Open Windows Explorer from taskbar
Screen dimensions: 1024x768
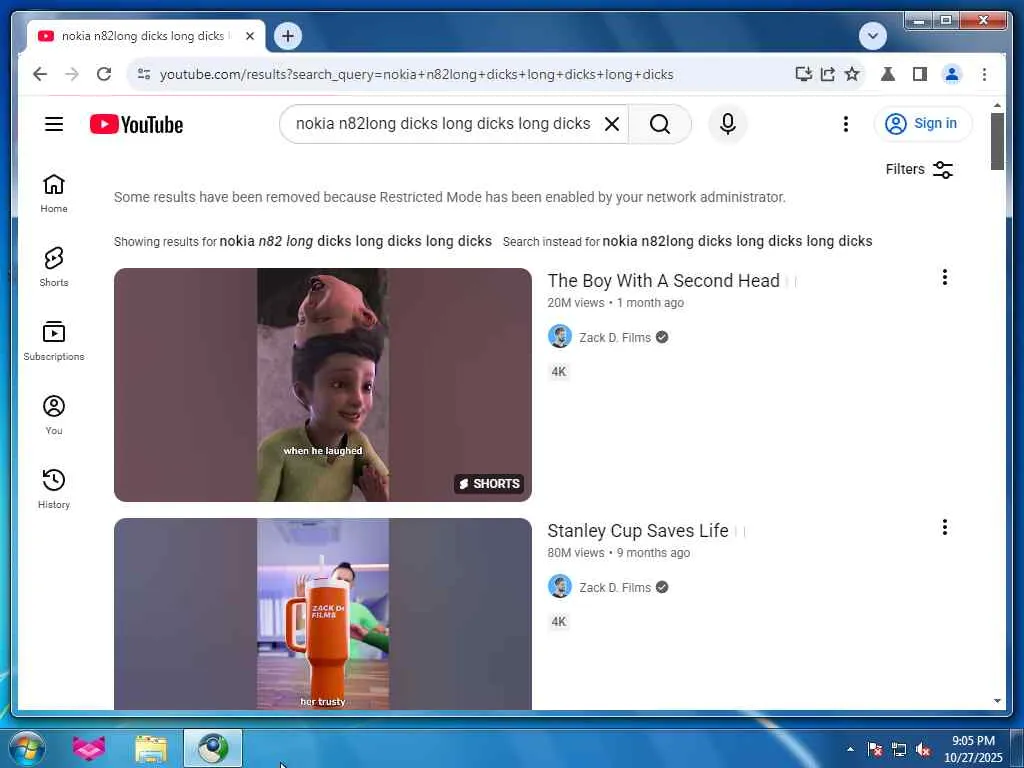coord(151,748)
